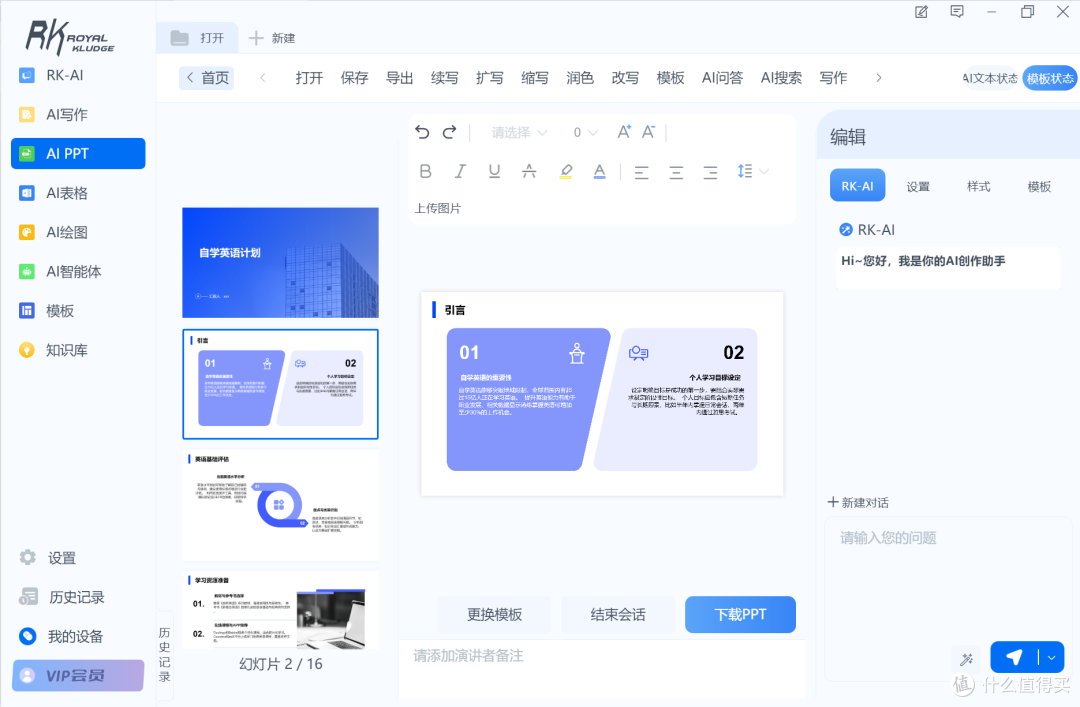The image size is (1080, 707).
Task: Toggle bold formatting
Action: point(426,172)
